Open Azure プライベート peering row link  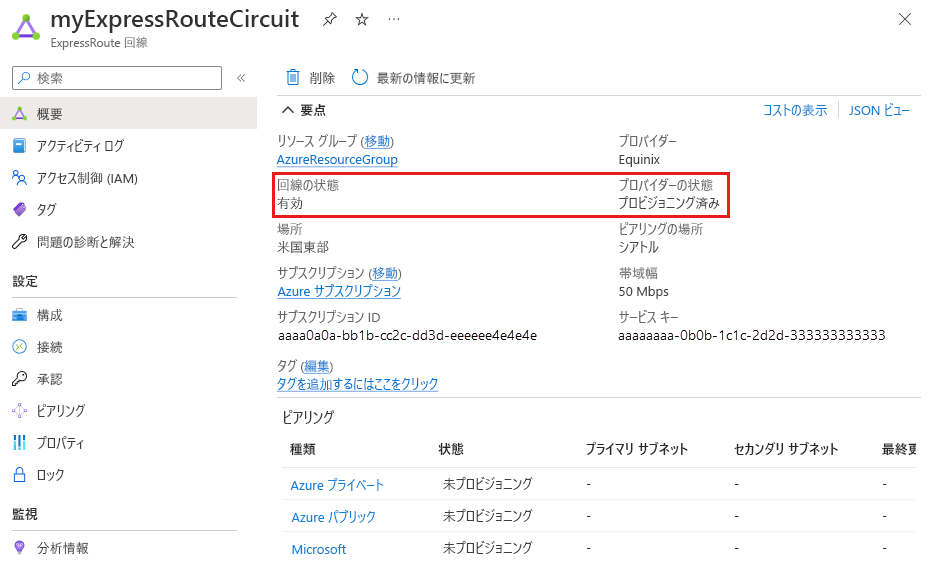337,485
